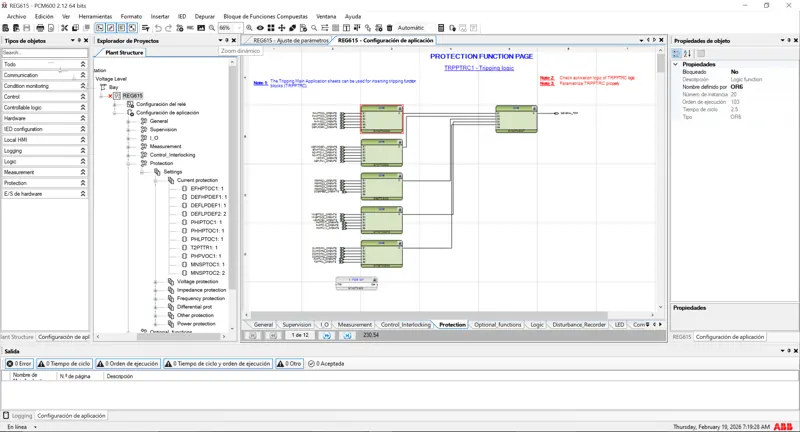This screenshot has width=800, height=432.
Task: Collapse the Hardware group chevron
Action: tap(83, 118)
